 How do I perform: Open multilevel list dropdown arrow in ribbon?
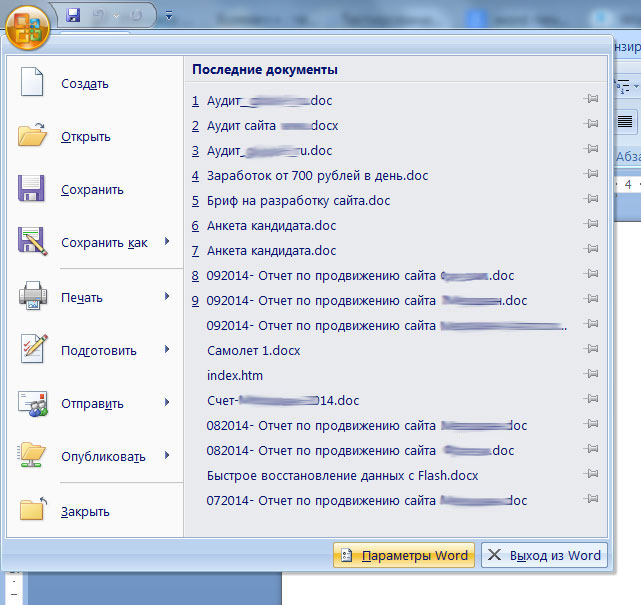[636, 86]
